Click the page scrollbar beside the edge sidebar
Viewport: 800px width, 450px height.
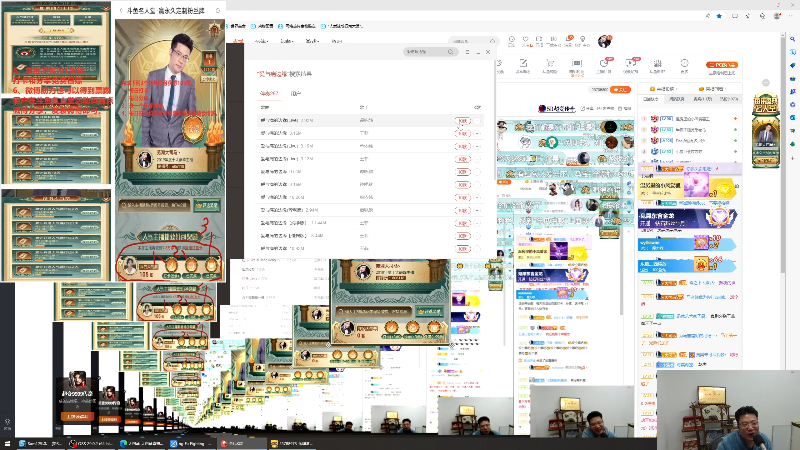[784, 153]
